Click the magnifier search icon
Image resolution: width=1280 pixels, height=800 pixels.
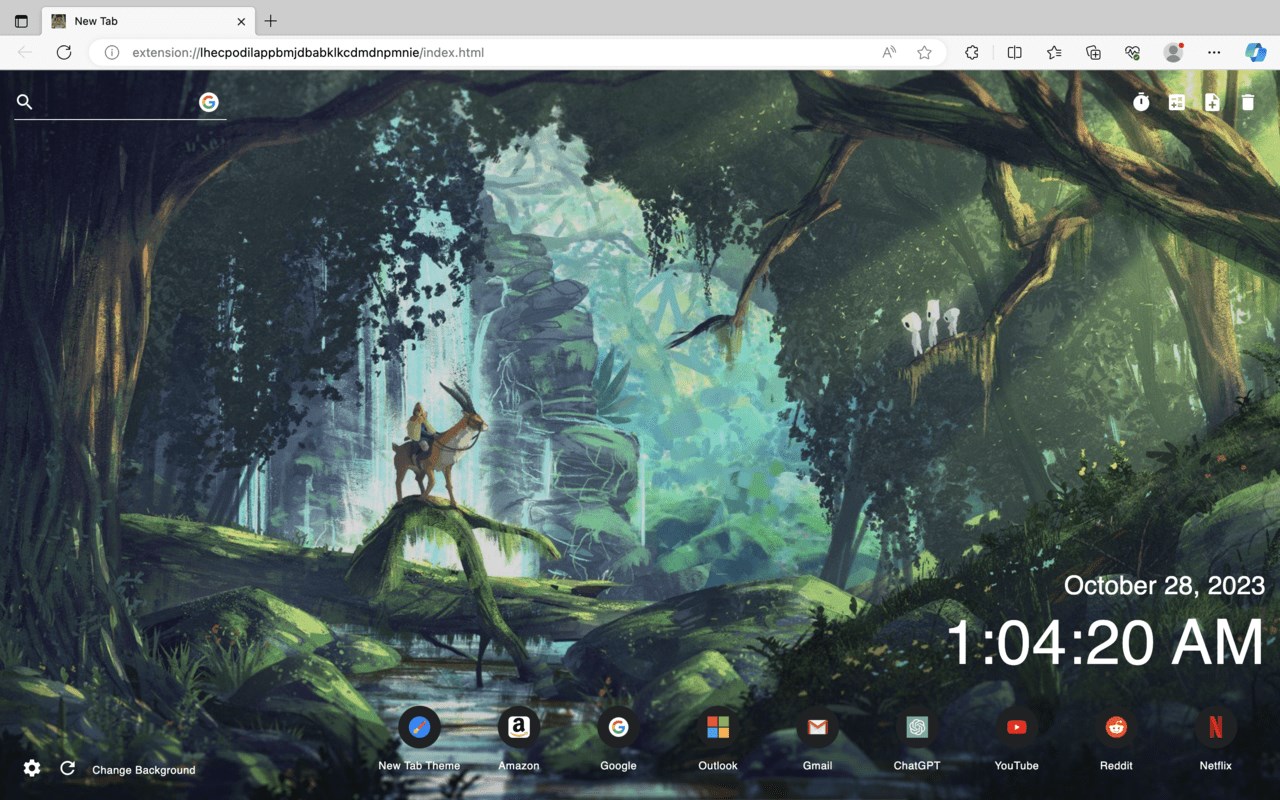(x=25, y=102)
